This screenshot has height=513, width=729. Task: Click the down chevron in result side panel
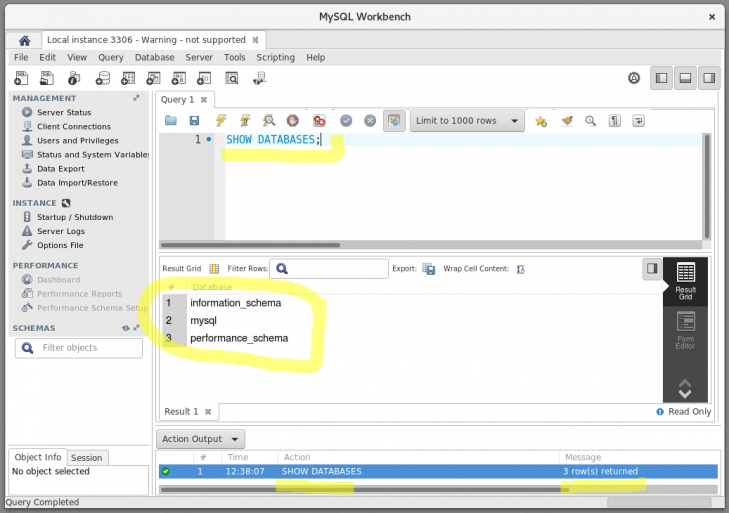click(685, 393)
